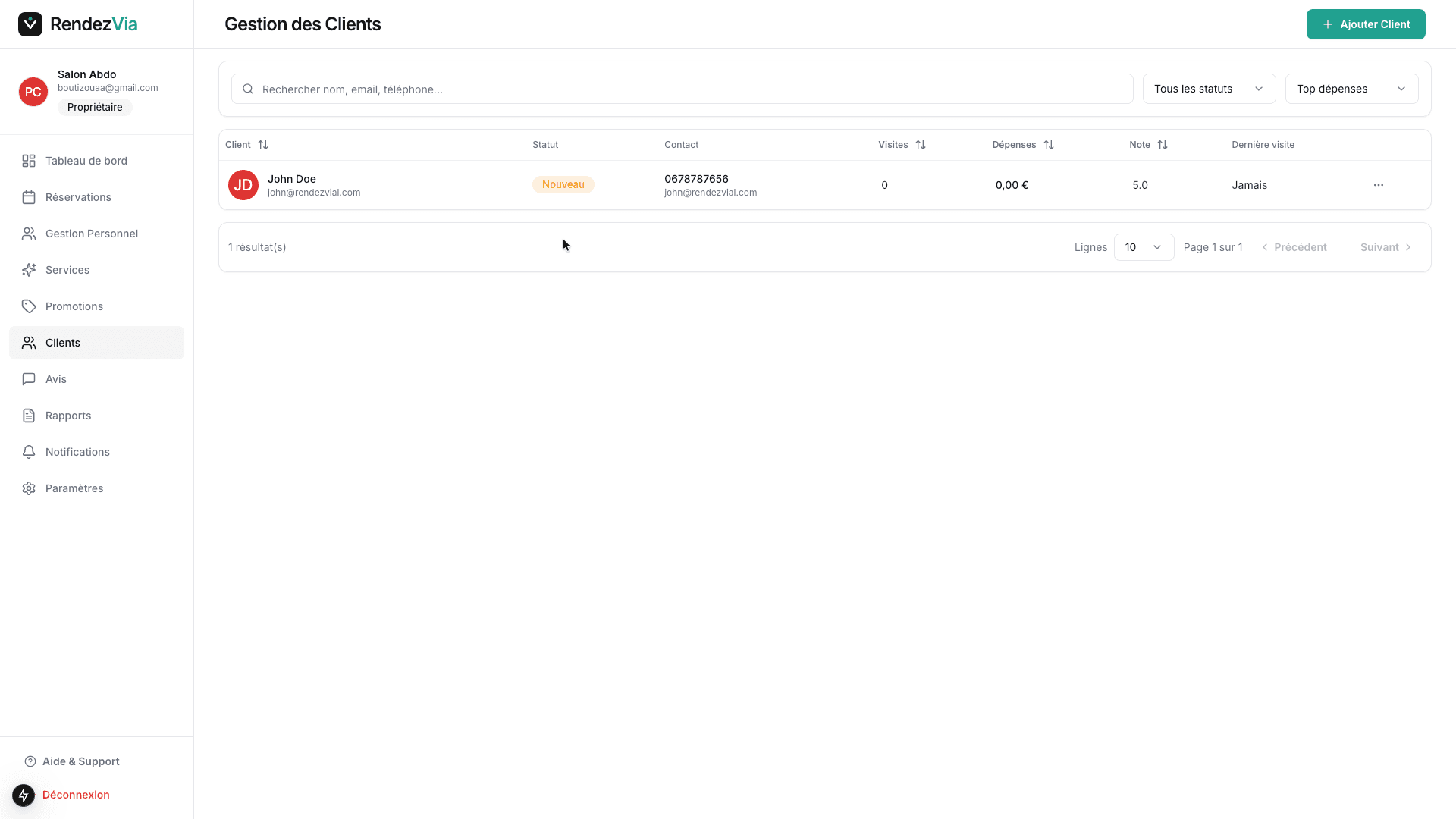This screenshot has width=1456, height=819.
Task: Open the Top dépenses sort dropdown
Action: click(x=1351, y=89)
